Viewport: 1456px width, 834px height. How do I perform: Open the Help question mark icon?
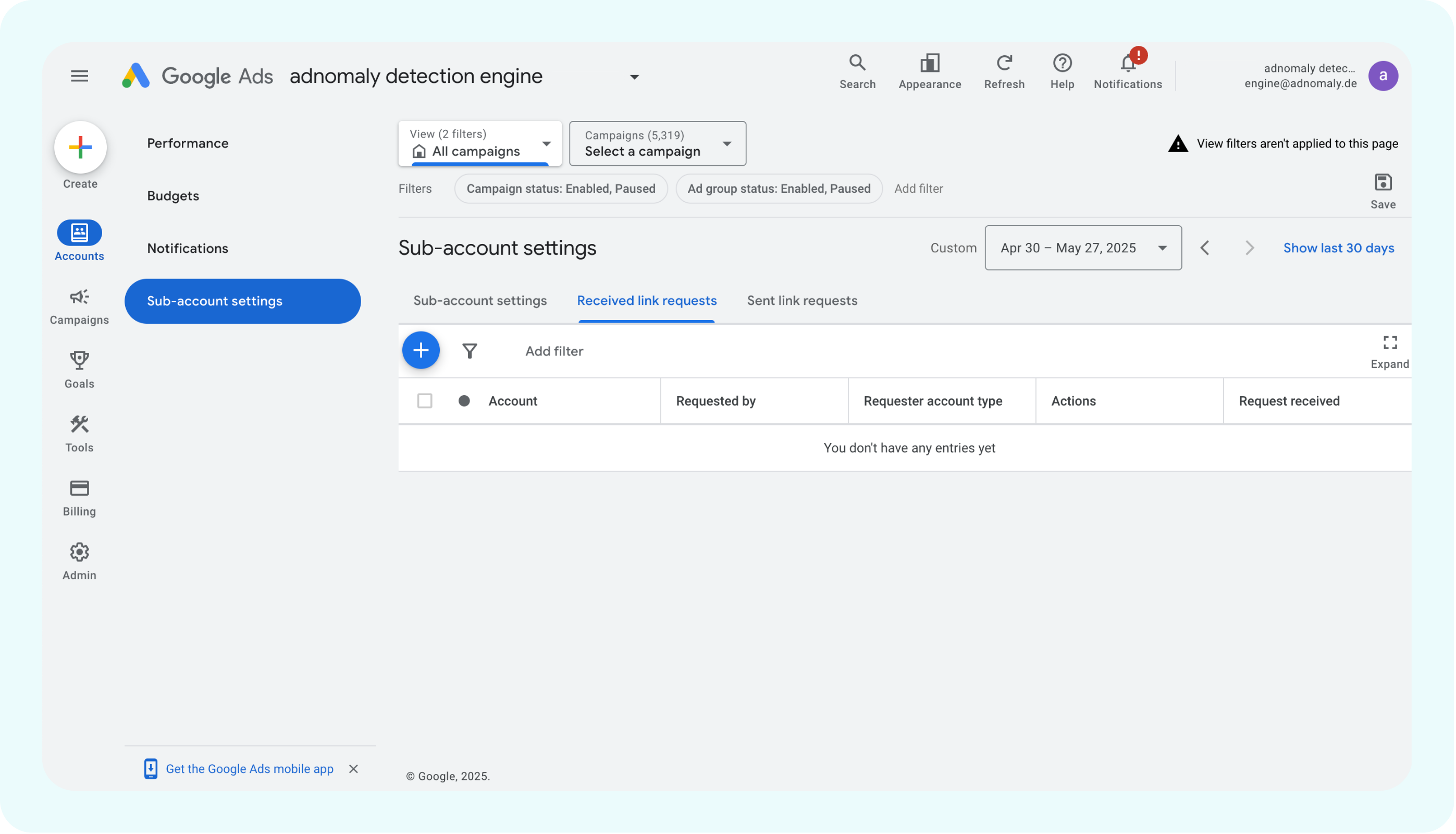[1062, 63]
